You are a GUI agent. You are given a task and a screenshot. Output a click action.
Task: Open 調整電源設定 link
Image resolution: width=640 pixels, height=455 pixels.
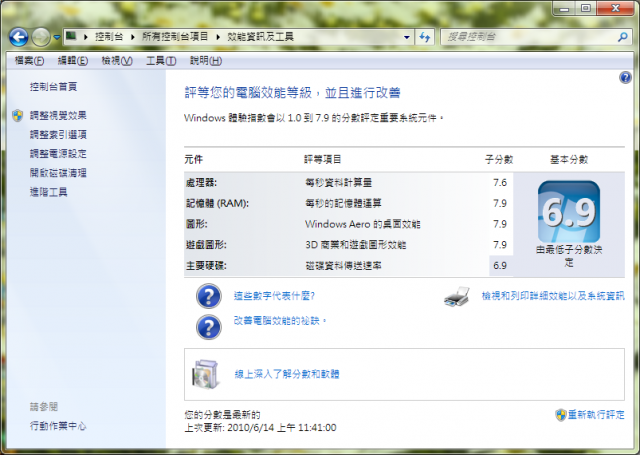point(58,154)
